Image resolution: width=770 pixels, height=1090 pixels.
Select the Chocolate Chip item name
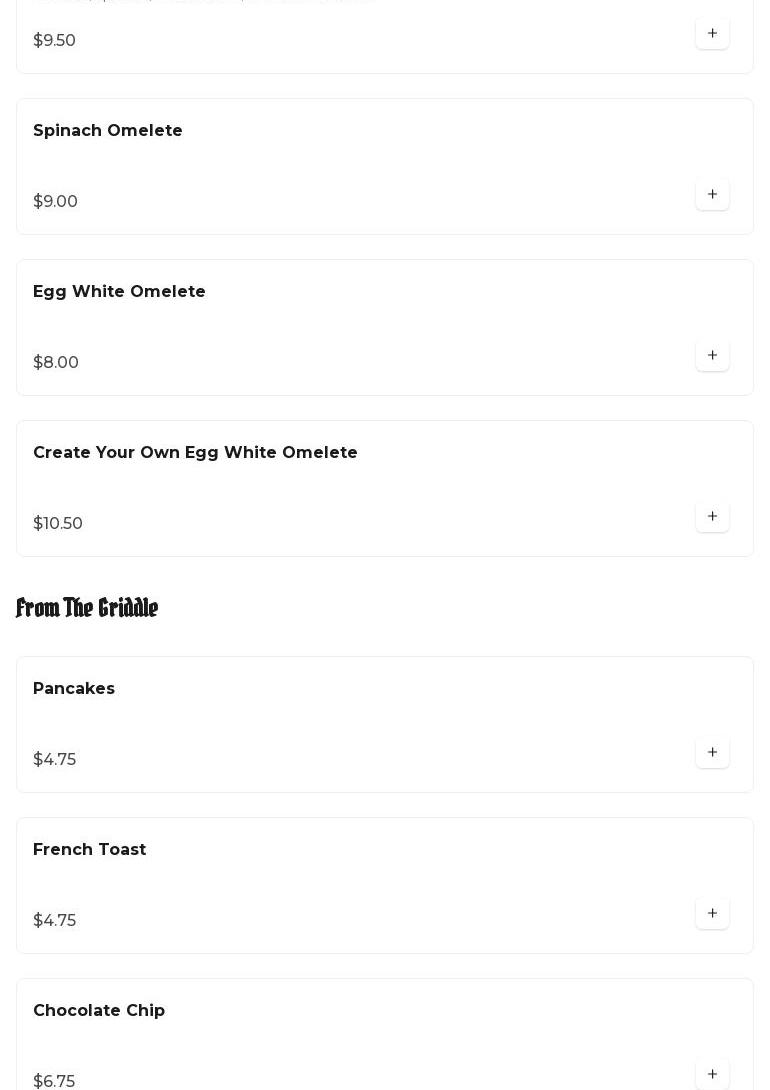click(99, 1011)
